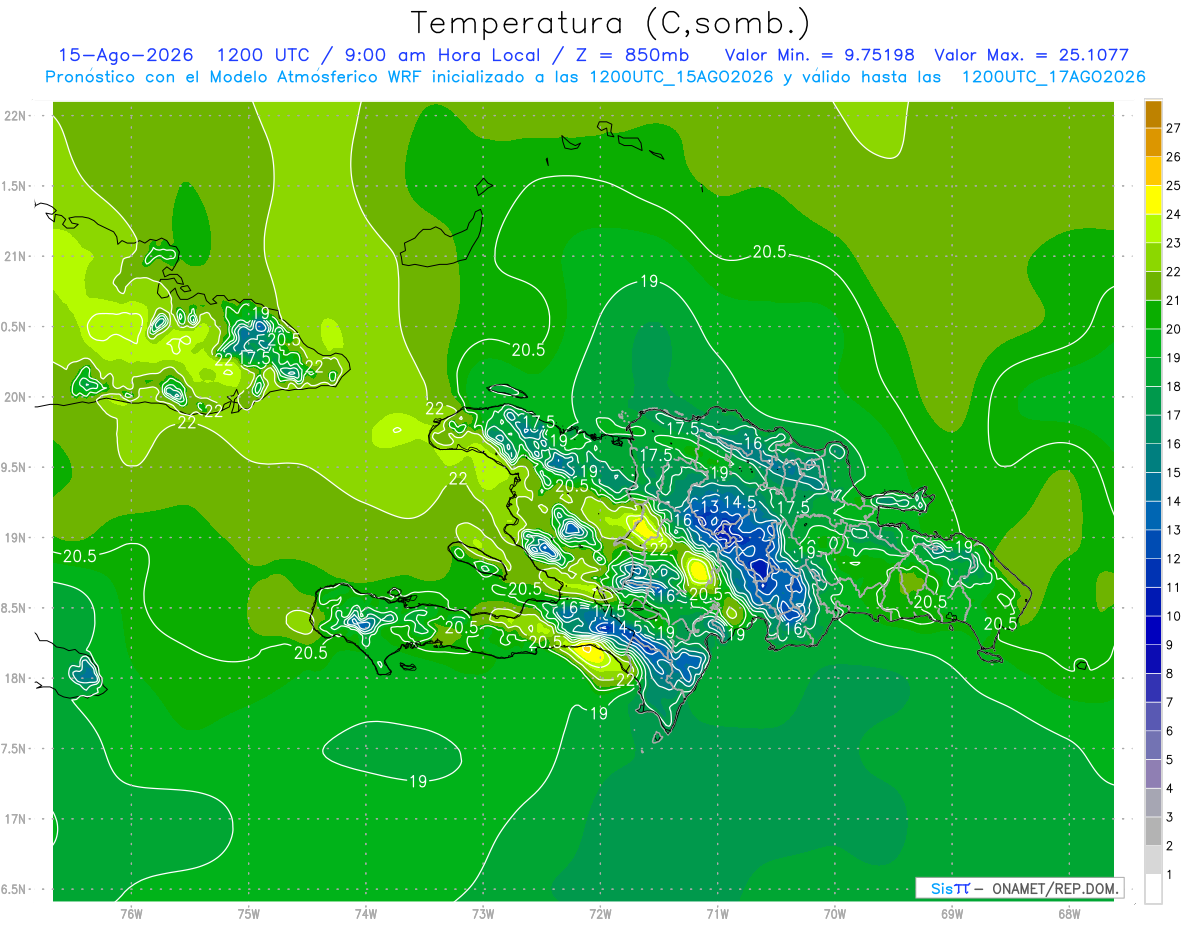Viewport: 1200px width, 927px height.
Task: Click the "6.5N" latitude axis label
Action: [x=15, y=889]
